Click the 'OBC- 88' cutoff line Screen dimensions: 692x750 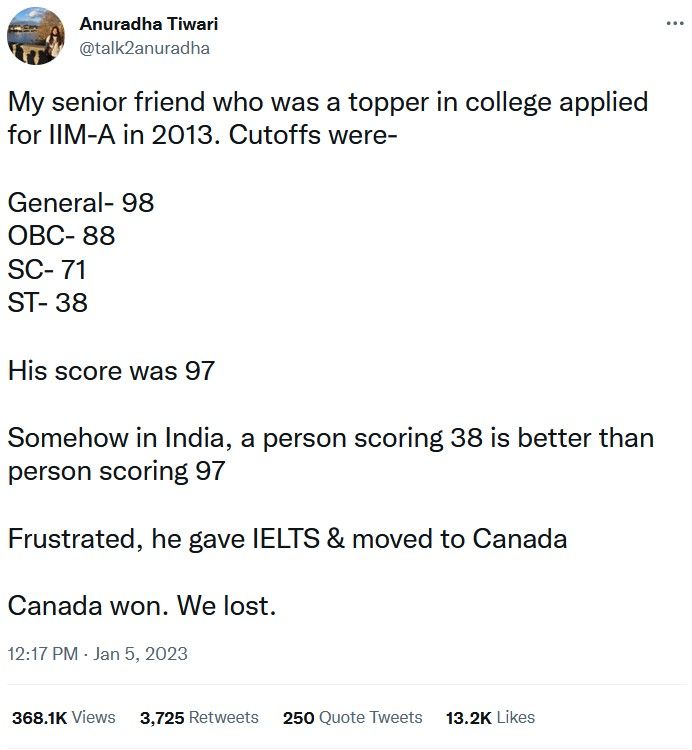pos(61,236)
